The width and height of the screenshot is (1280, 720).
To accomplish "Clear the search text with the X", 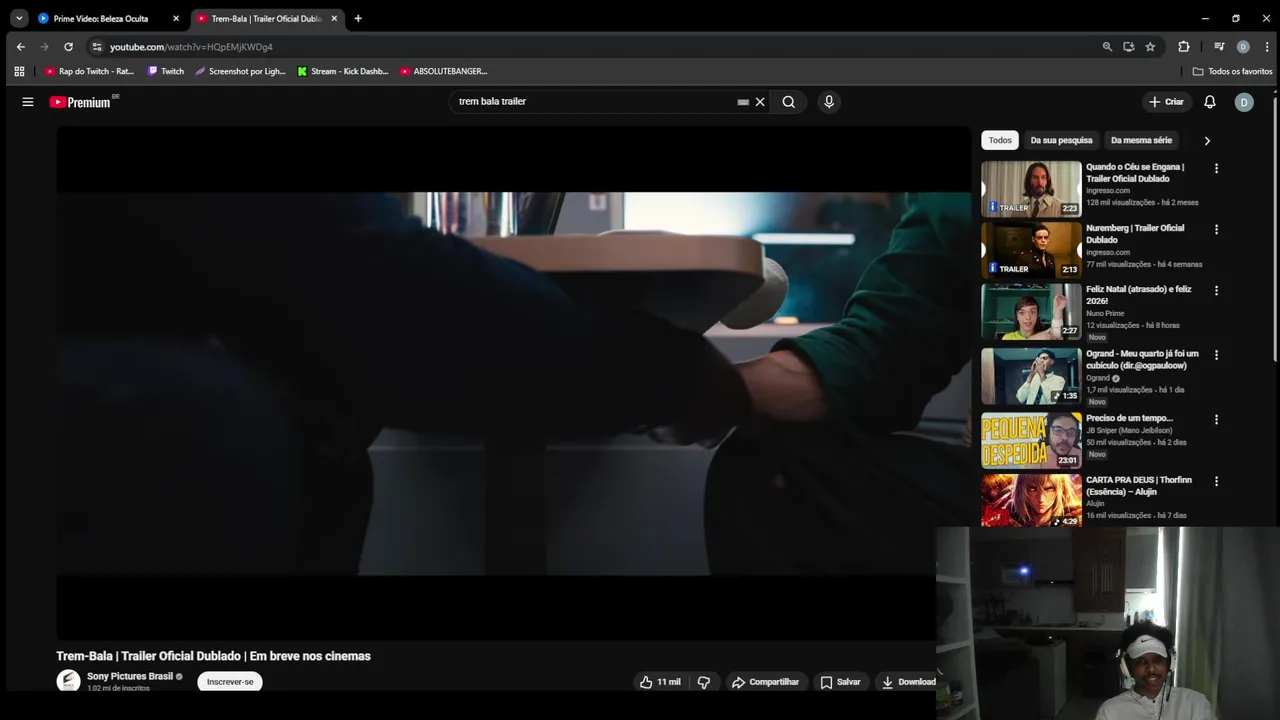I will tap(760, 102).
